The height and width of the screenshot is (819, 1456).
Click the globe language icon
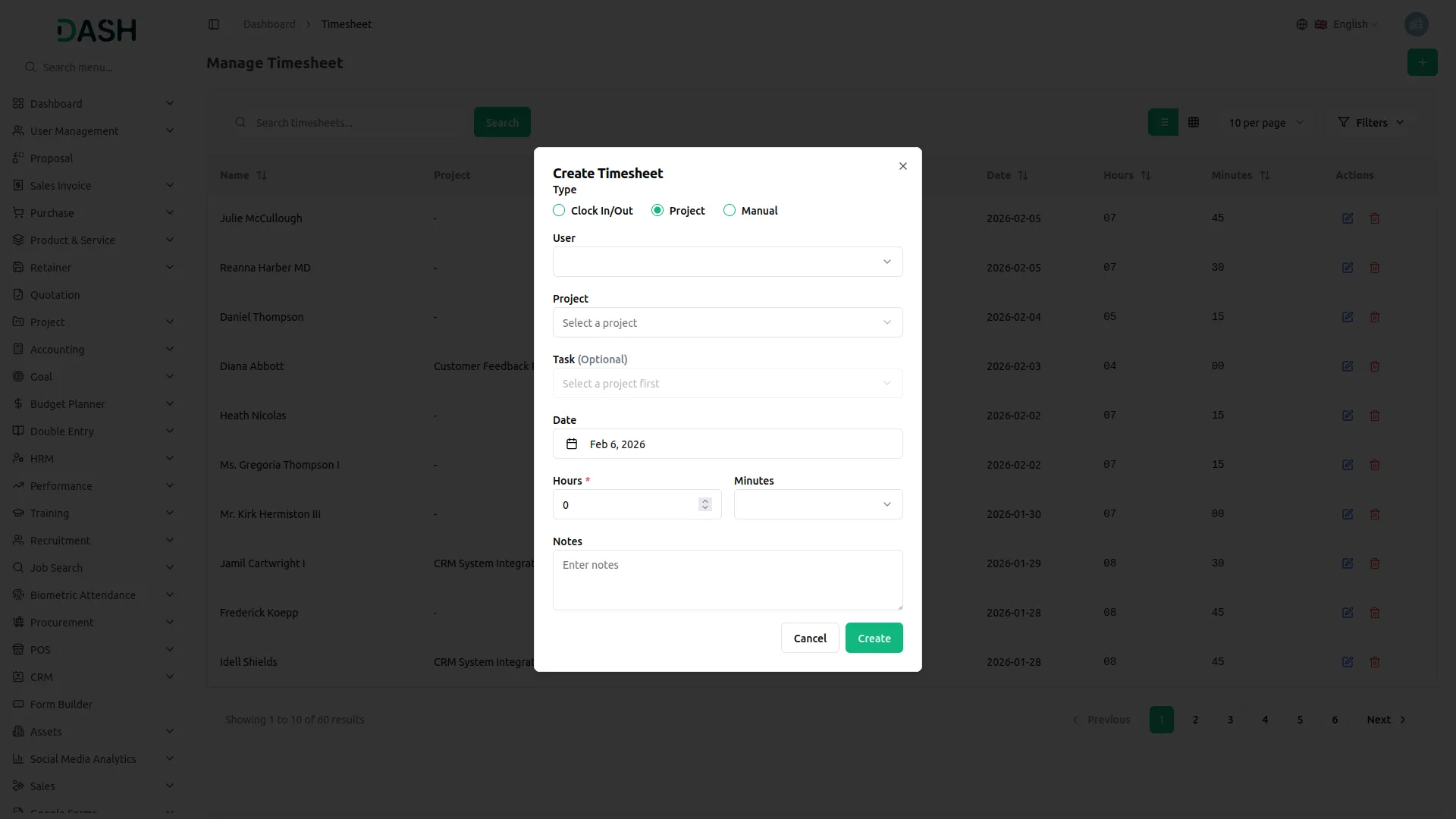pos(1302,24)
